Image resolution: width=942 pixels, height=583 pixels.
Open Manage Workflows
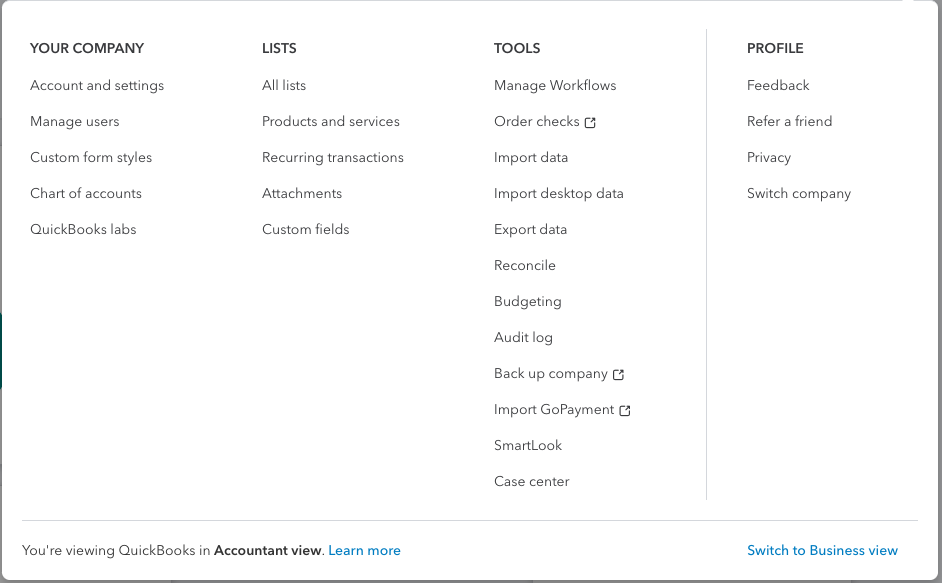point(555,86)
